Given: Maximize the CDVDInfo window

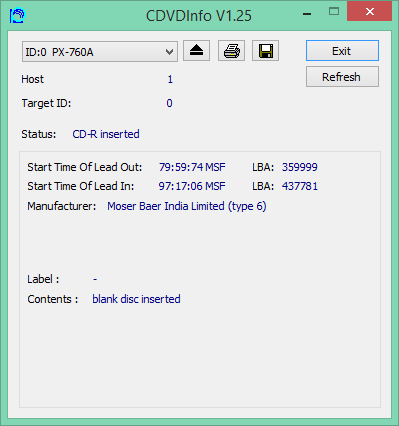Looking at the screenshot, I should click(x=334, y=12).
